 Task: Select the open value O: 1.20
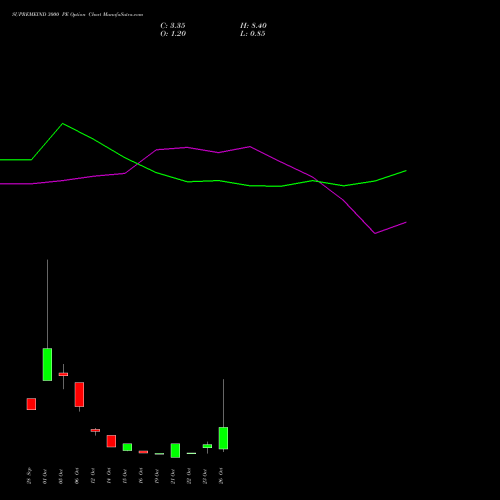click(x=173, y=34)
